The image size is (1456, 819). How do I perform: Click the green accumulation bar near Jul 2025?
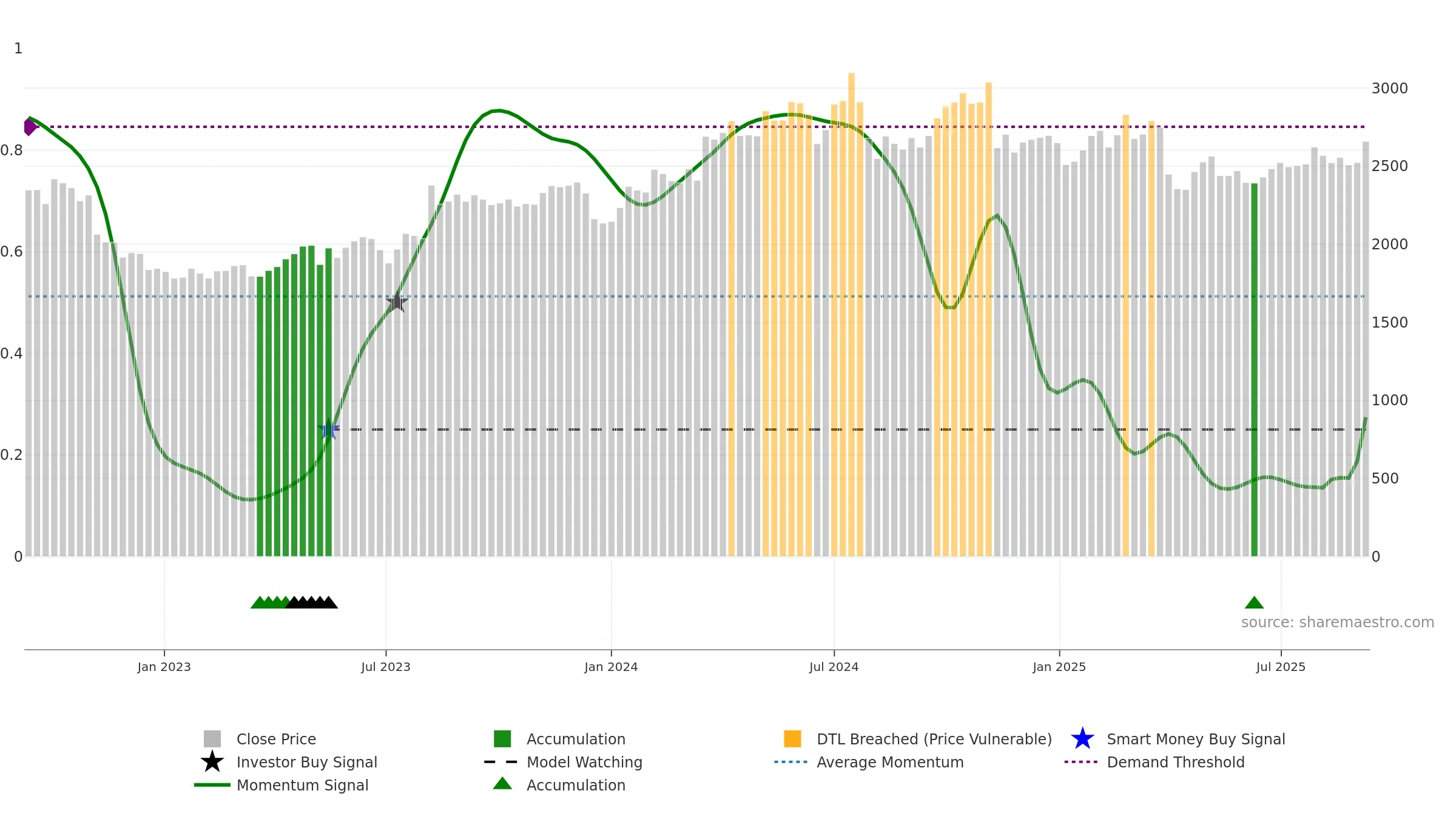tap(1255, 369)
